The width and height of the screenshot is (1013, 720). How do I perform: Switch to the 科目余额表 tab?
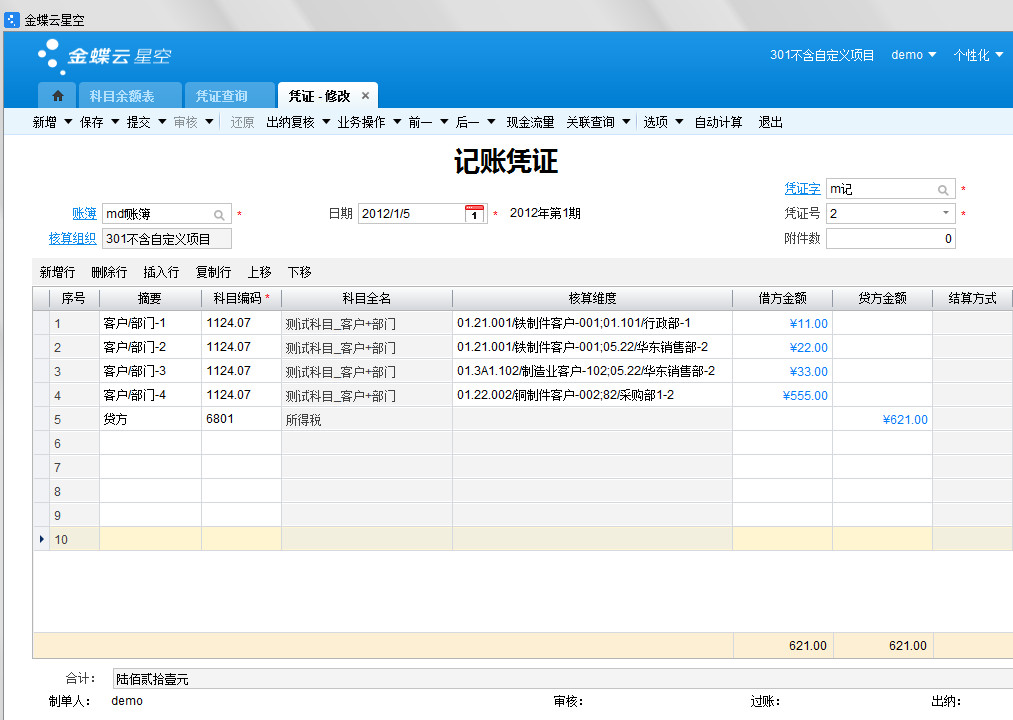122,96
